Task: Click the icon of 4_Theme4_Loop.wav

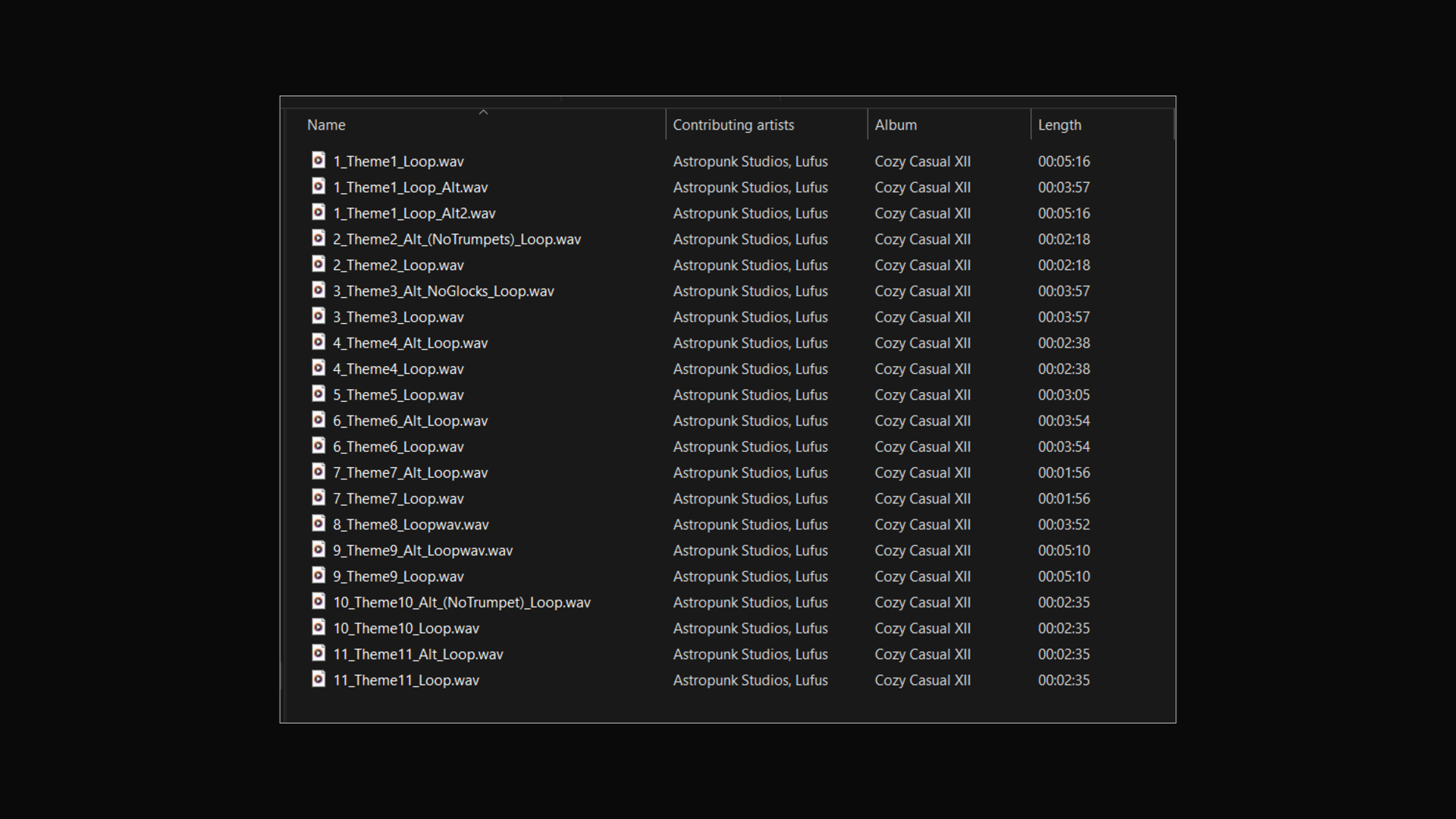Action: click(318, 368)
